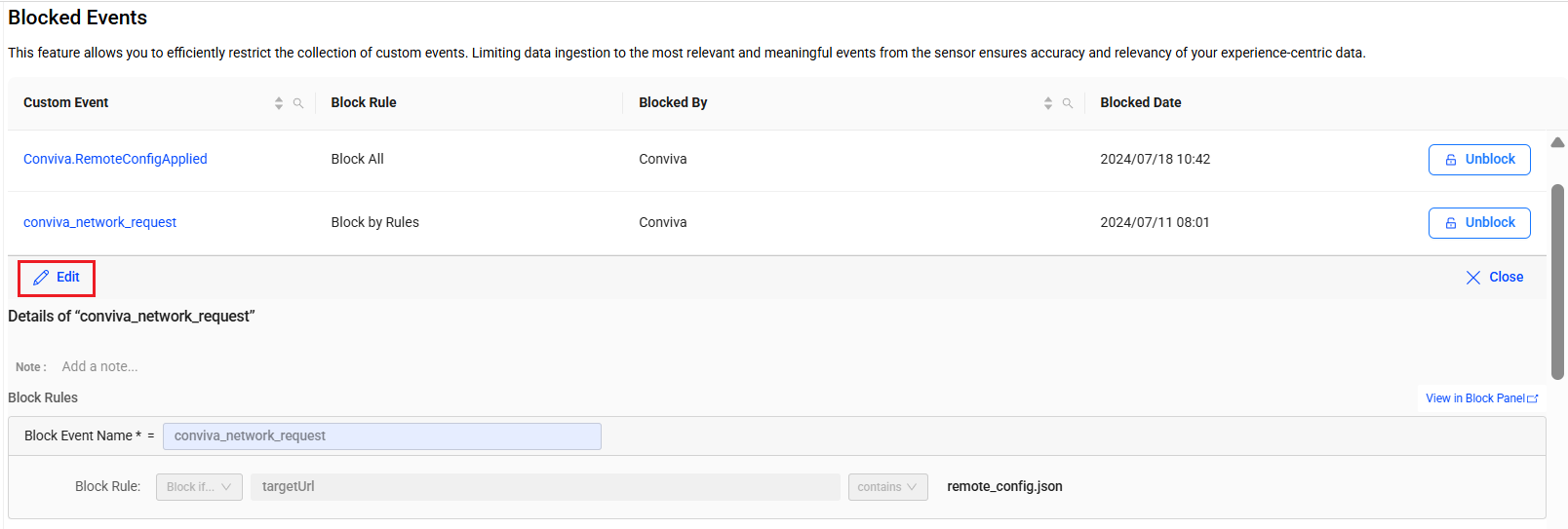This screenshot has height=529, width=1568.
Task: Unblock the Conviva.RemoteConfigApplied event
Action: pyautogui.click(x=1479, y=160)
